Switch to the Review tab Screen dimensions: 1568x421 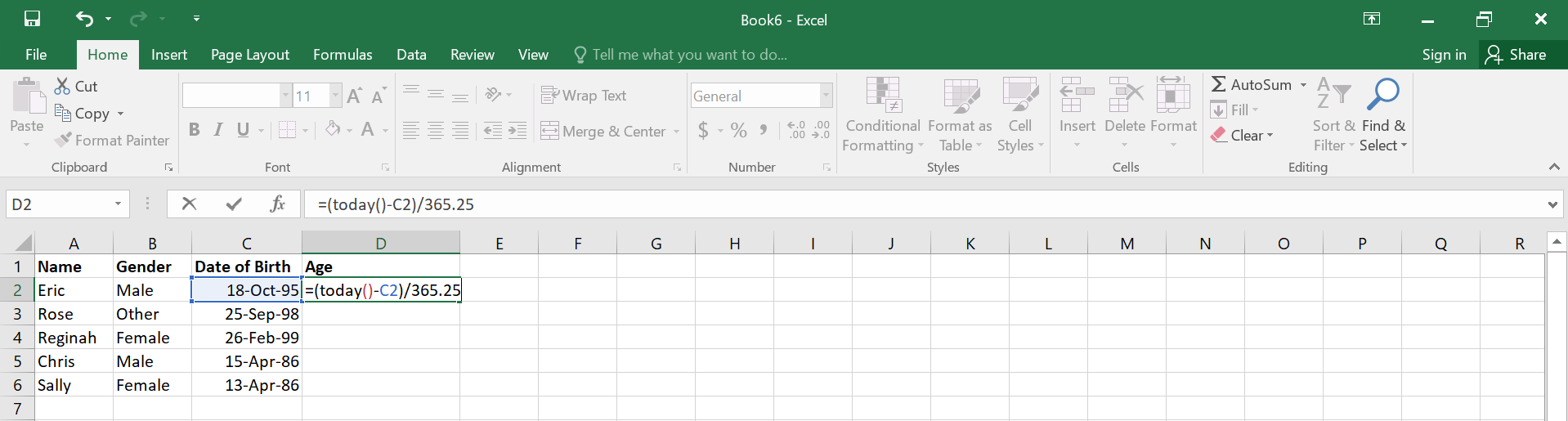[x=473, y=55]
